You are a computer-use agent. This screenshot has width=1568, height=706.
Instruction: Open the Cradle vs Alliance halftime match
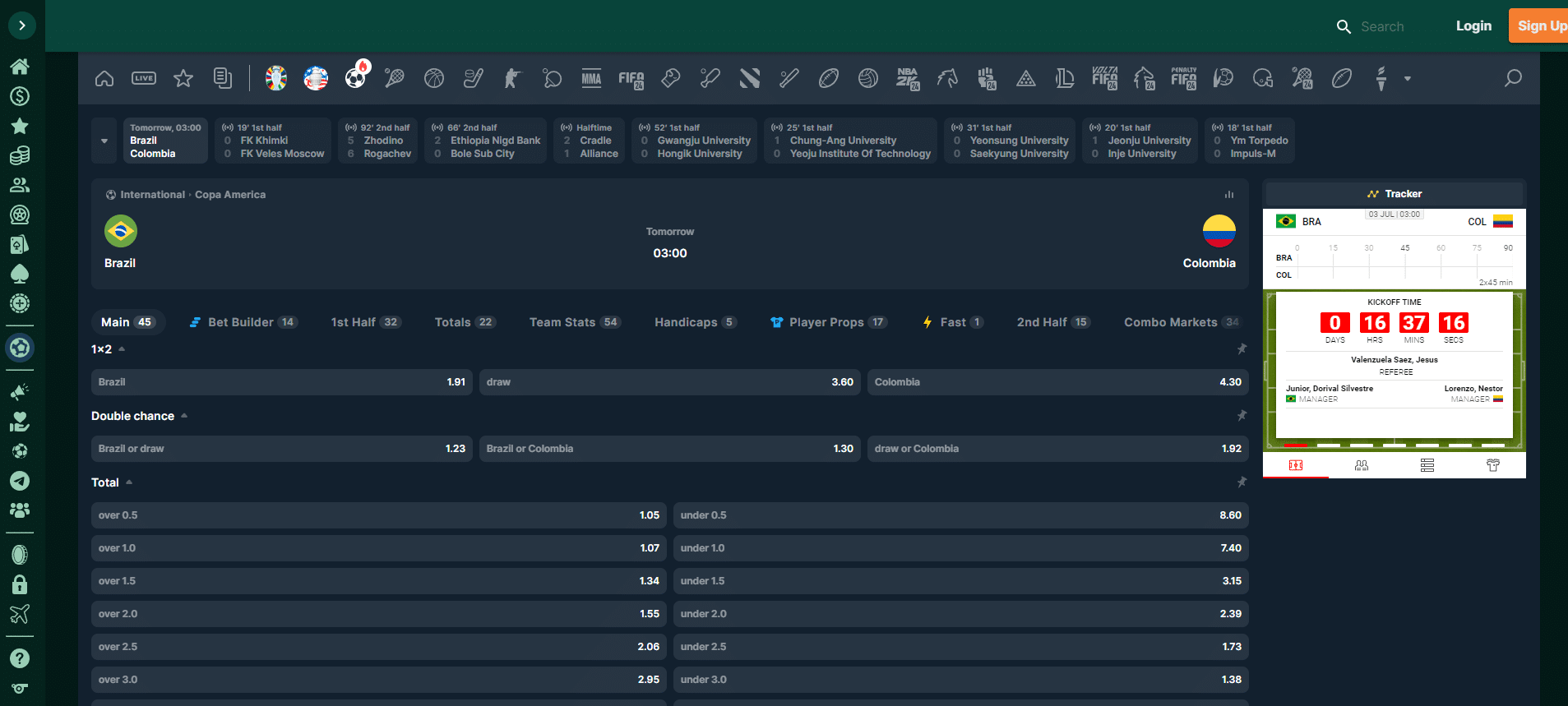[589, 141]
